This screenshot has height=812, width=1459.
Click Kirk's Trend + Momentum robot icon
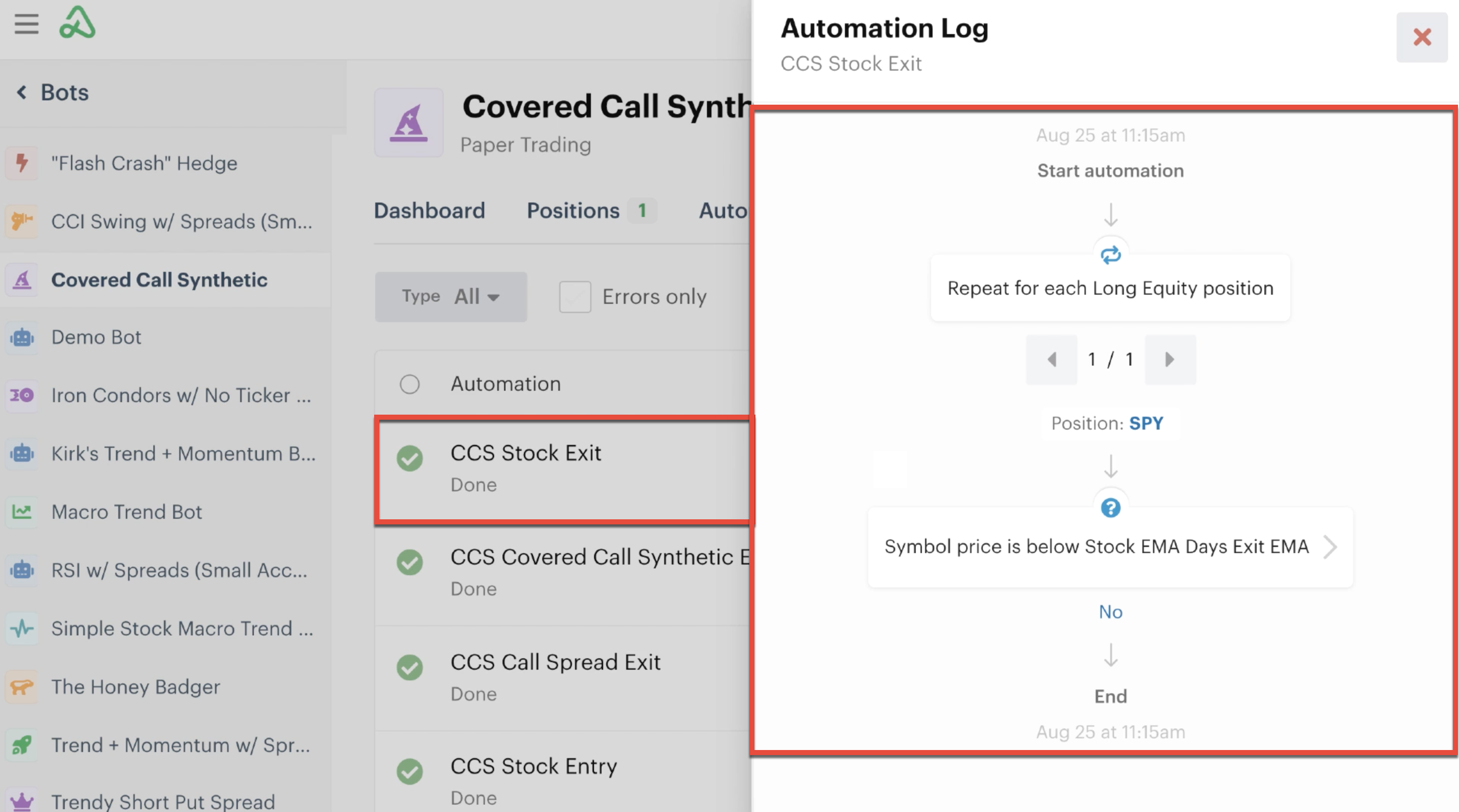tap(21, 454)
